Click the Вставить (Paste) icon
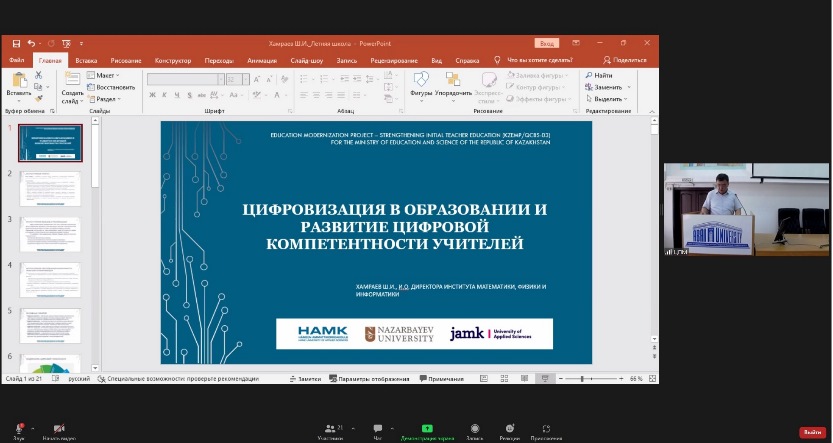 (18, 81)
